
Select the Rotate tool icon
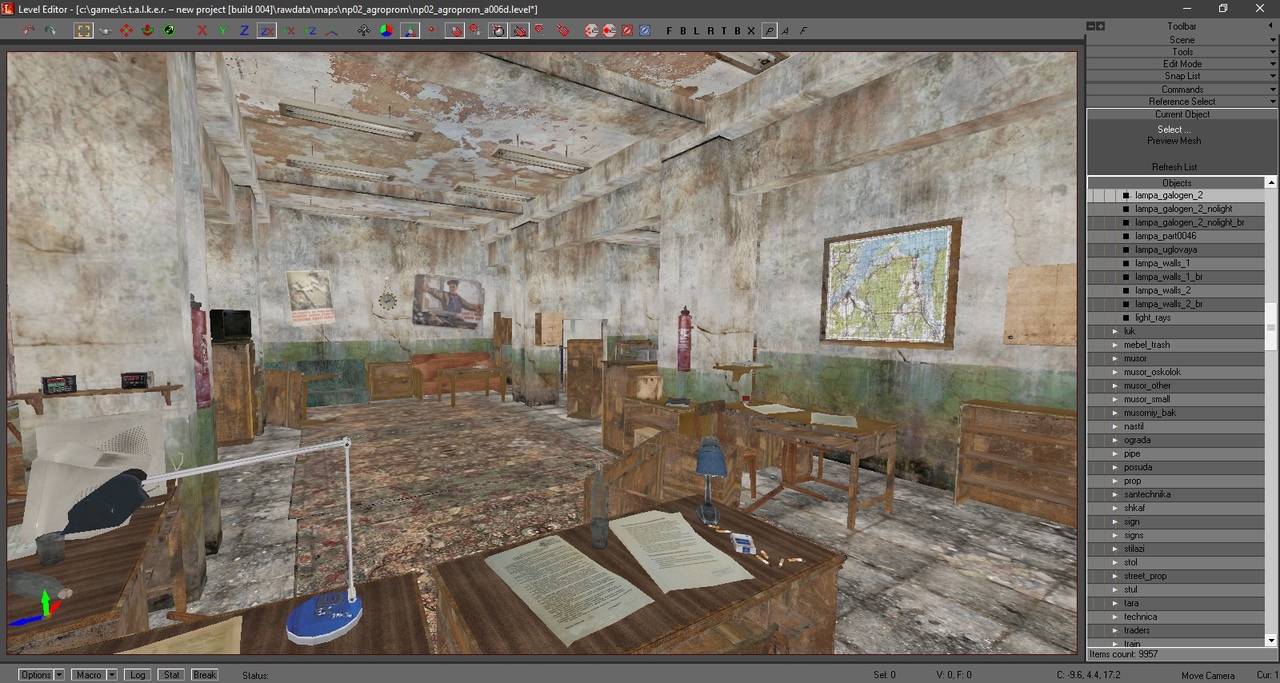pyautogui.click(x=147, y=31)
